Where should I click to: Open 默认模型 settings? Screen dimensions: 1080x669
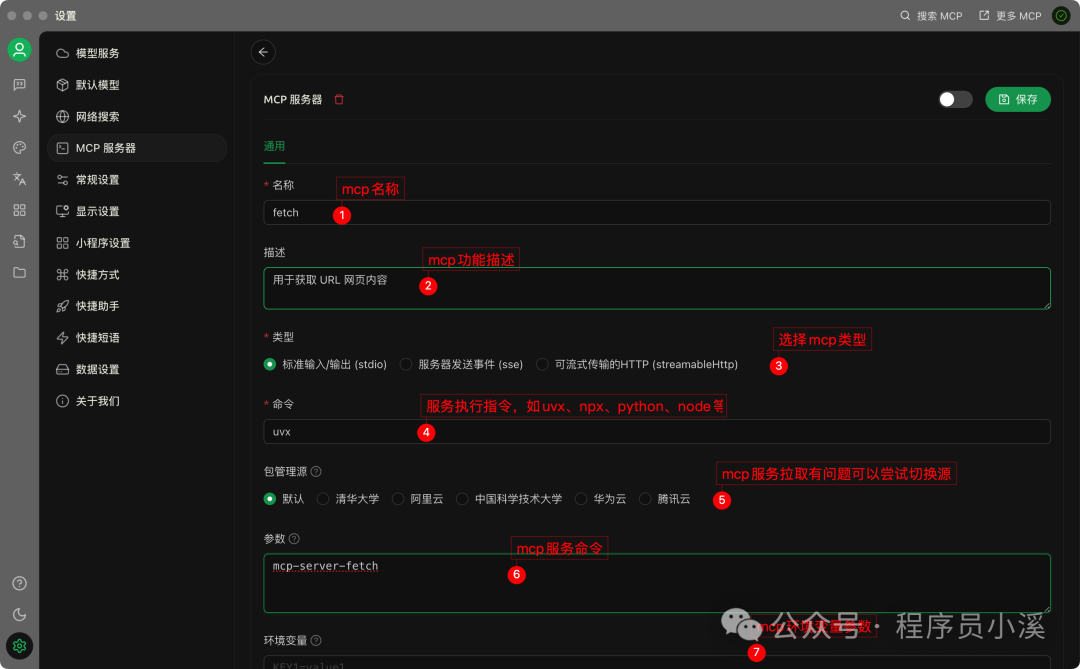136,85
